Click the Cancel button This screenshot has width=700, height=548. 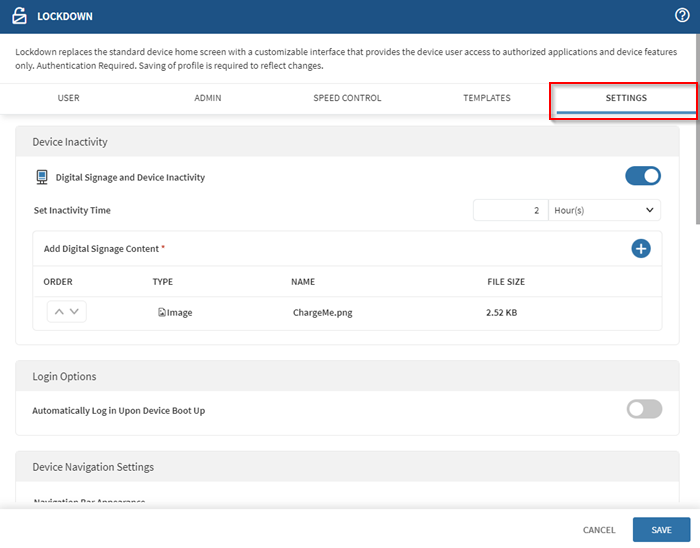click(599, 529)
